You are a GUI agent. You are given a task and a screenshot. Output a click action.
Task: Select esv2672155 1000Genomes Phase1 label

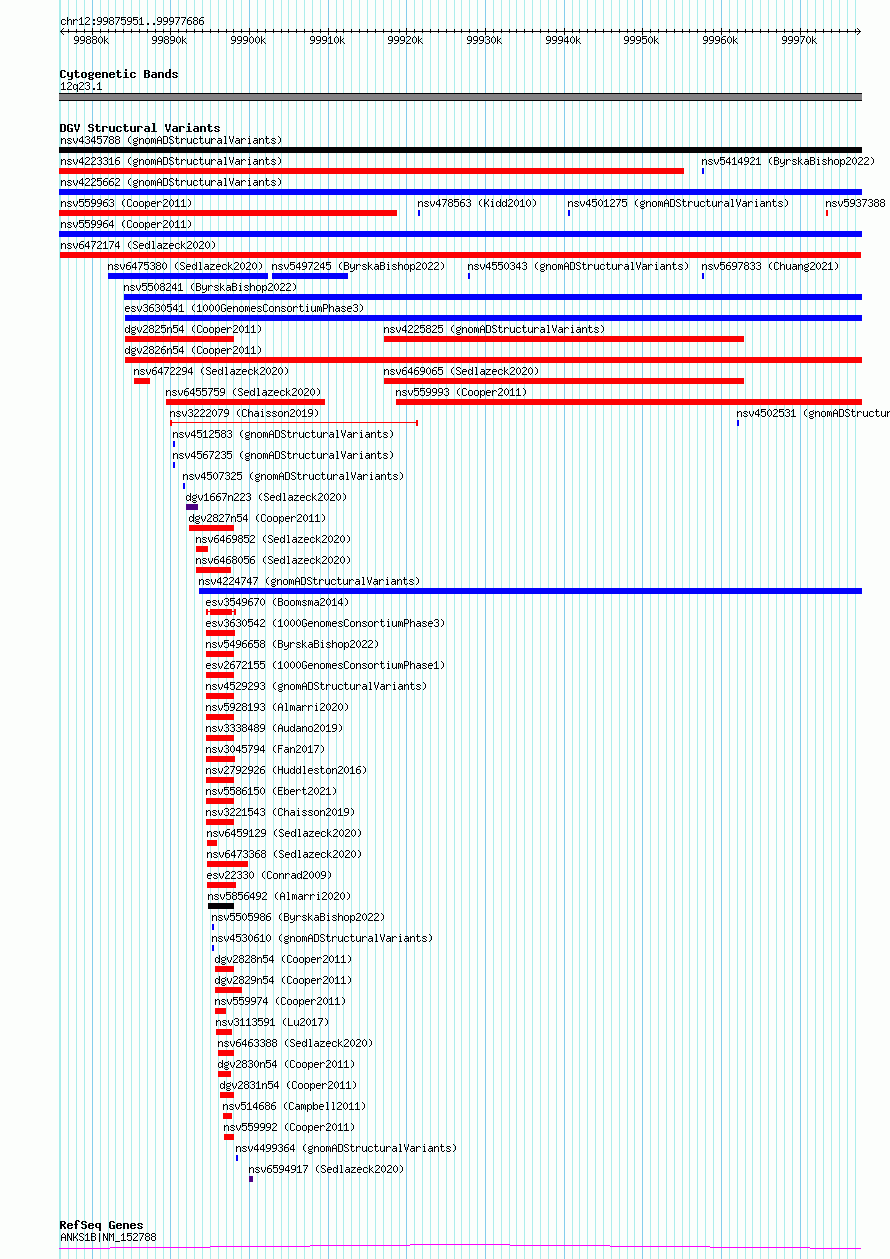pyautogui.click(x=325, y=665)
